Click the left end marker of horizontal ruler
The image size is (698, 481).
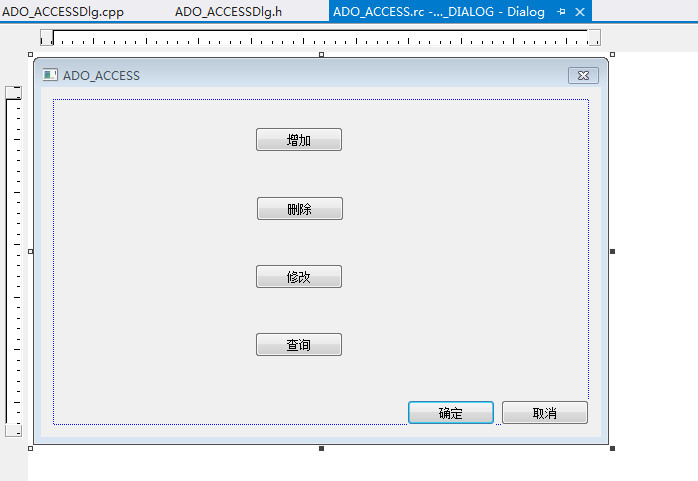(46, 37)
